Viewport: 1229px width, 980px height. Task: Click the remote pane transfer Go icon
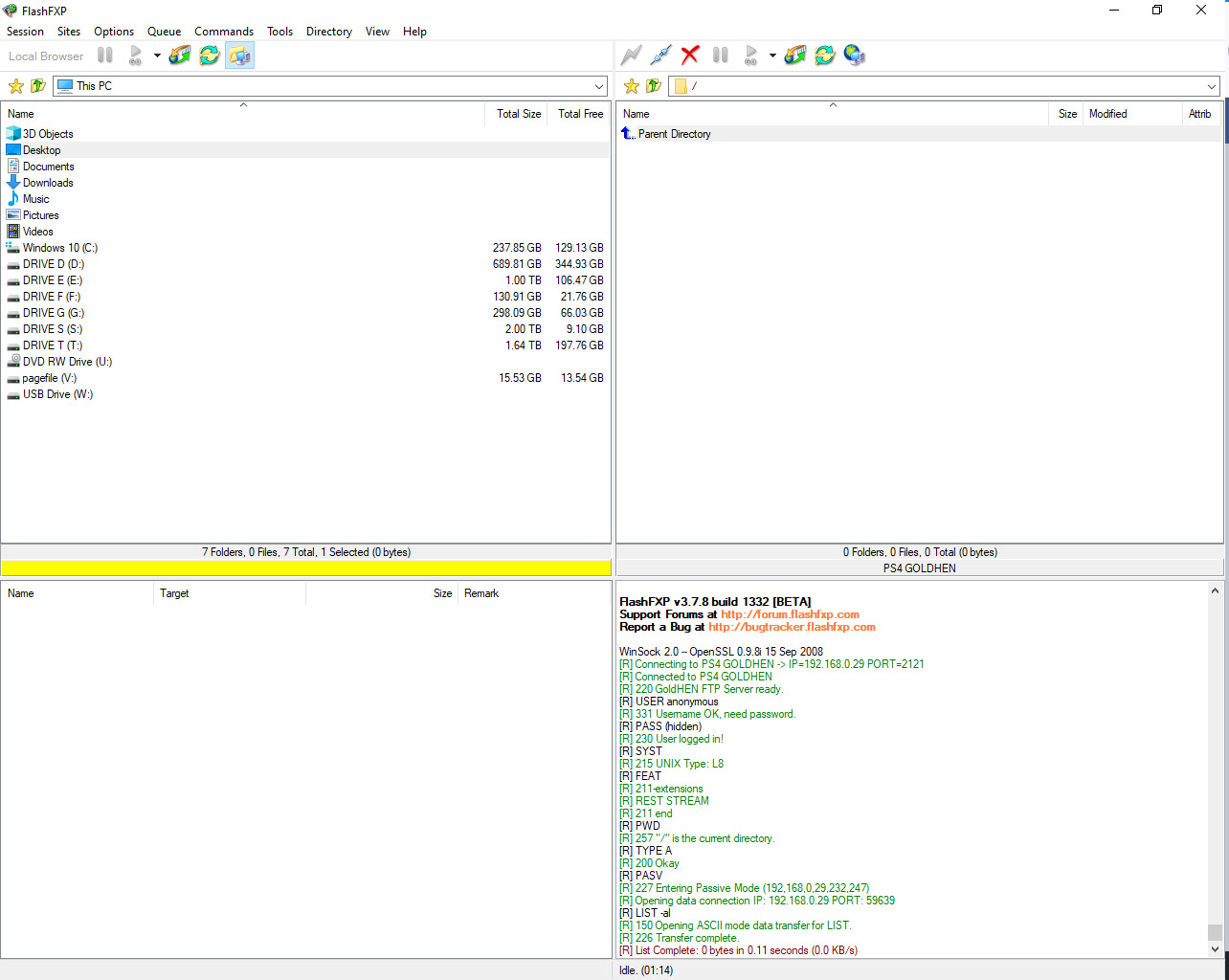[x=751, y=56]
